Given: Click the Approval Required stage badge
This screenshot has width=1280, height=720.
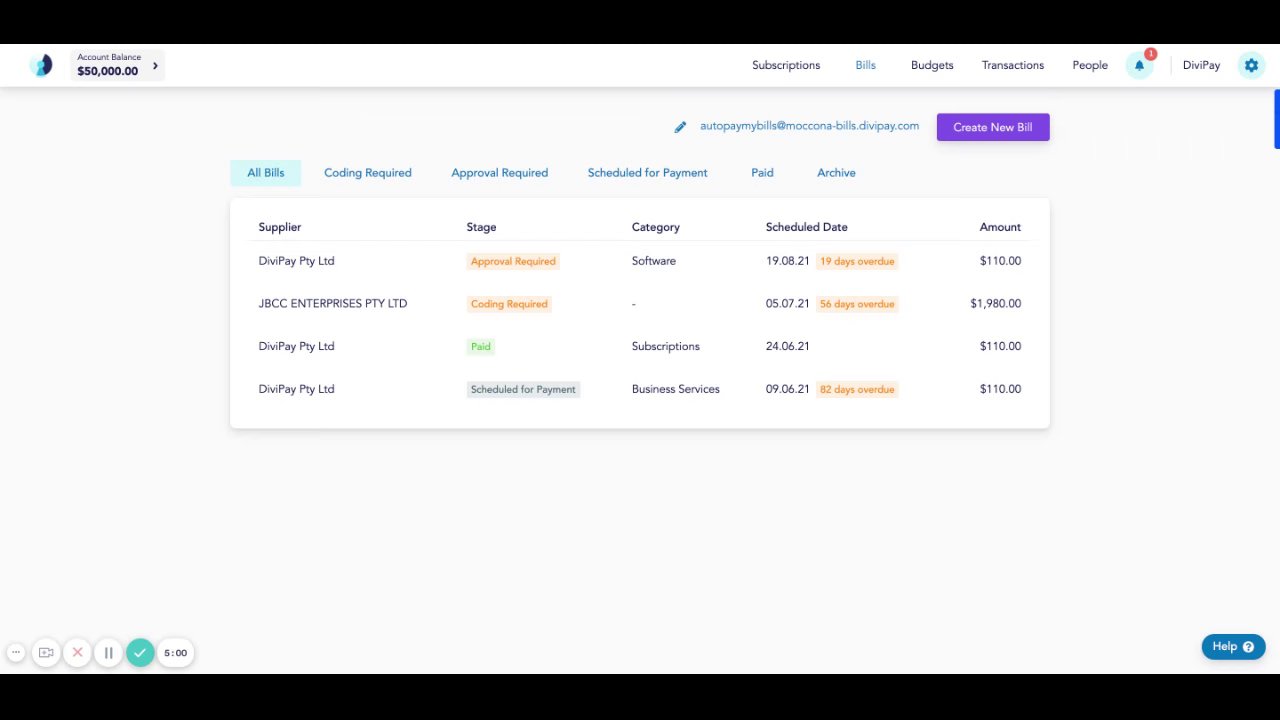Looking at the screenshot, I should 513,261.
